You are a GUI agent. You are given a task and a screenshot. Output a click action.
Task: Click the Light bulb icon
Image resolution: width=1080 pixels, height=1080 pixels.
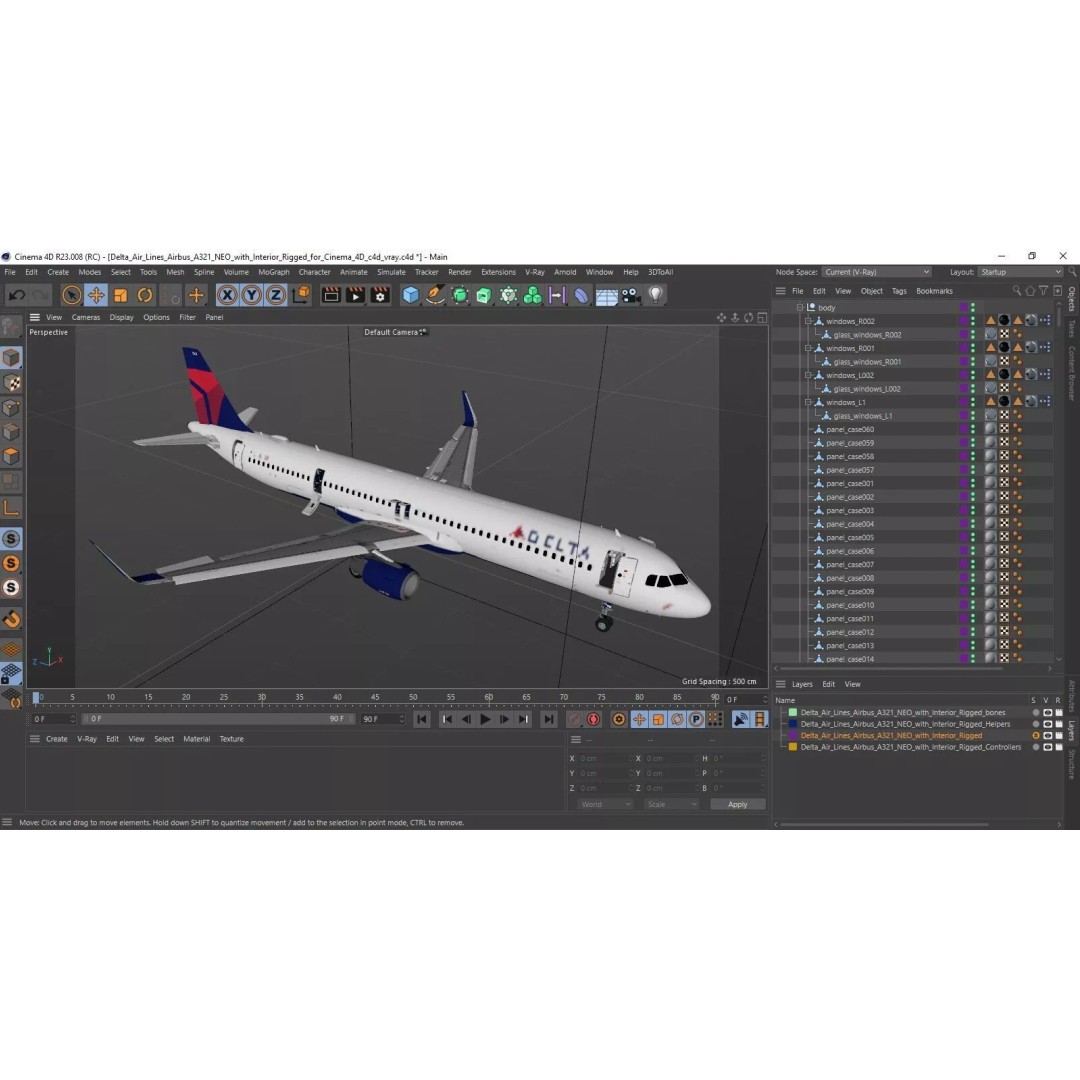[x=655, y=295]
